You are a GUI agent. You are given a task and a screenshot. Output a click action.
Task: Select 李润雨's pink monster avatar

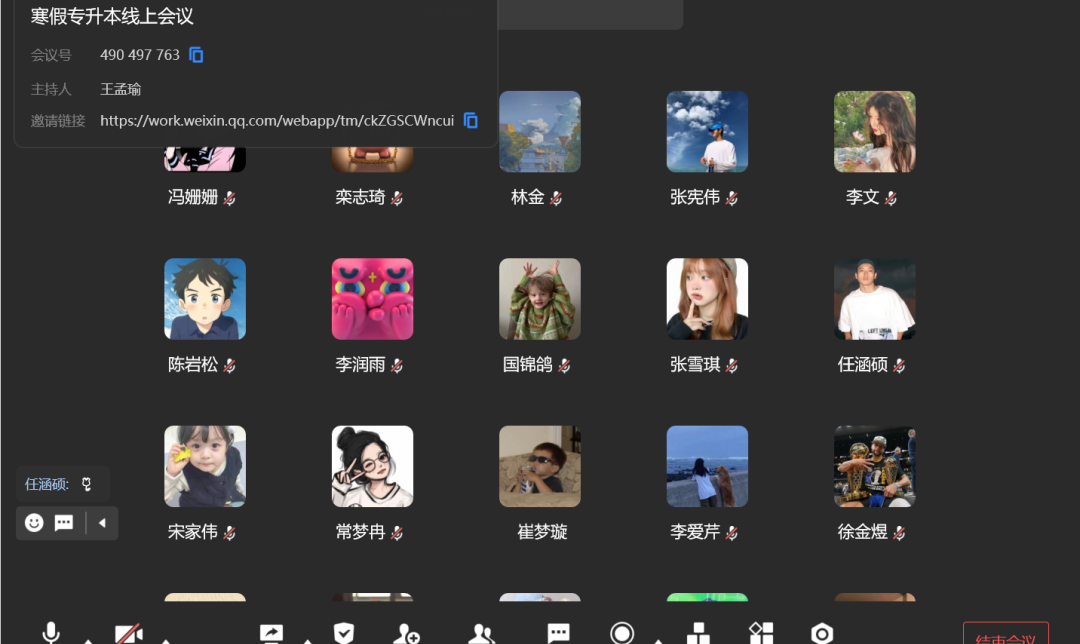pos(373,299)
